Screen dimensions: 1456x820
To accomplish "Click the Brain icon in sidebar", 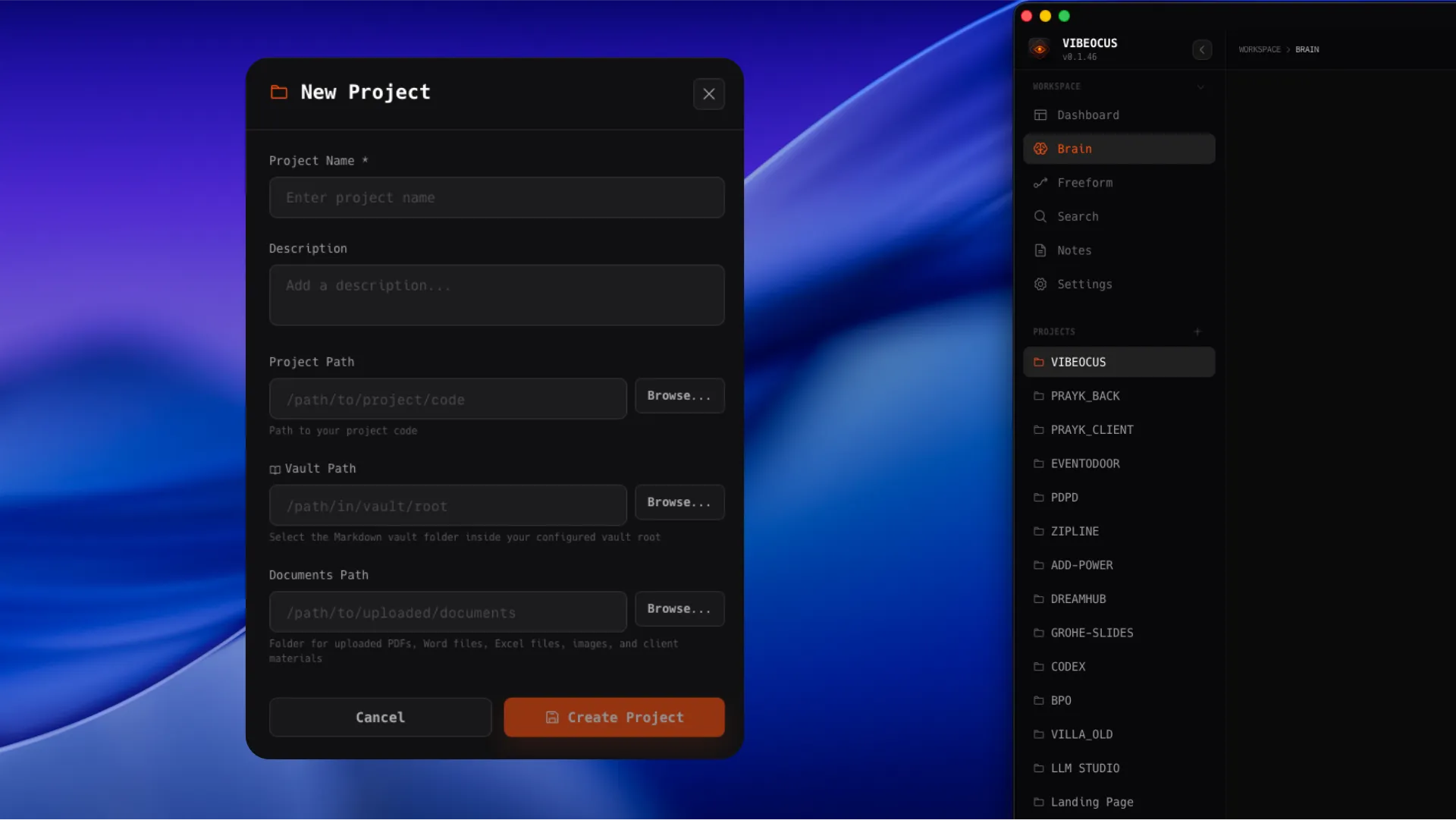I will click(x=1040, y=149).
